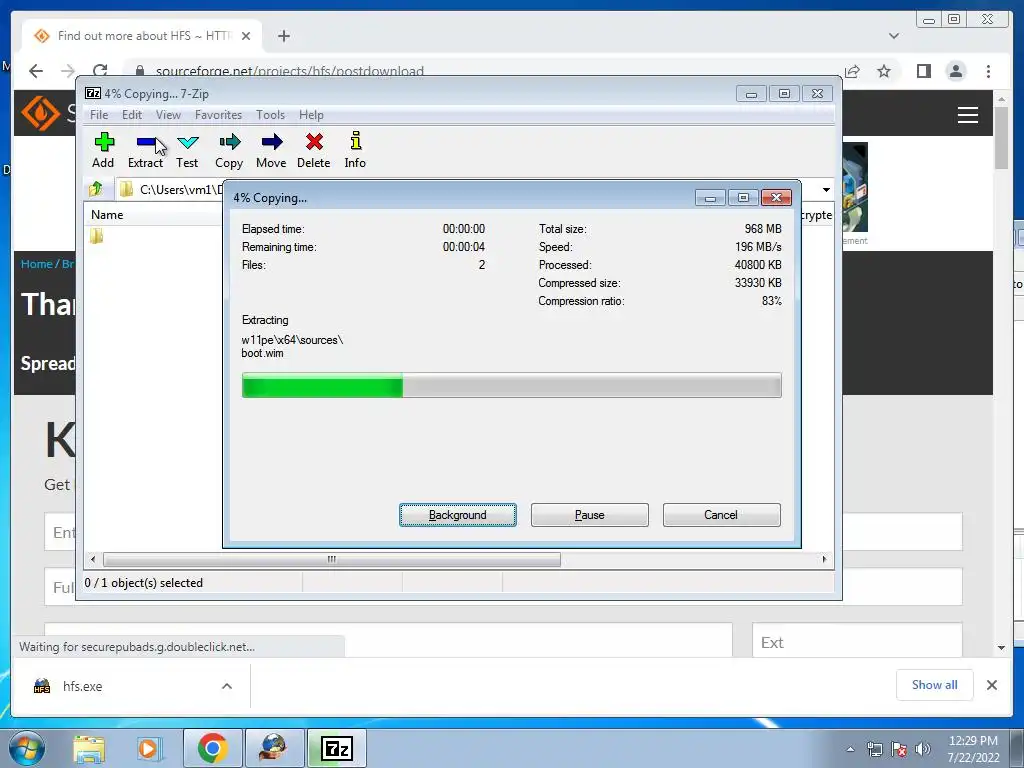Click Show all downloads
1024x768 pixels.
click(935, 684)
